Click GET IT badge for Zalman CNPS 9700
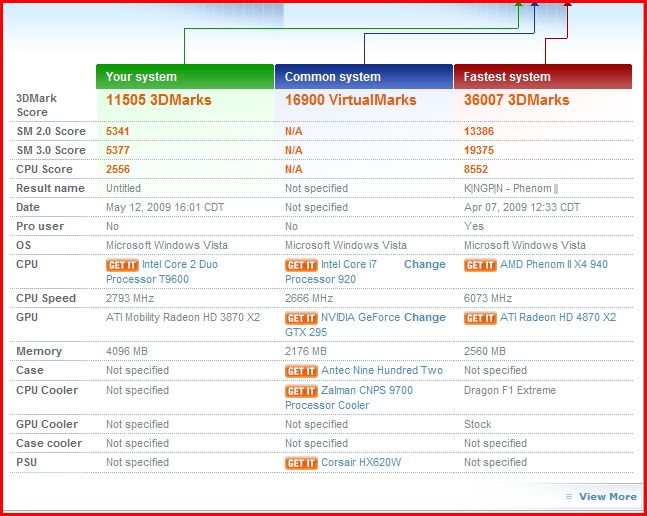The image size is (647, 516). [x=301, y=391]
